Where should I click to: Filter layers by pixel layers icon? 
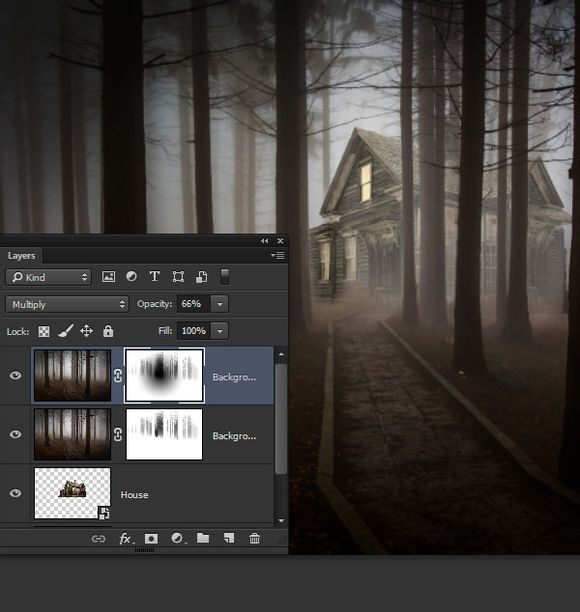pos(108,277)
